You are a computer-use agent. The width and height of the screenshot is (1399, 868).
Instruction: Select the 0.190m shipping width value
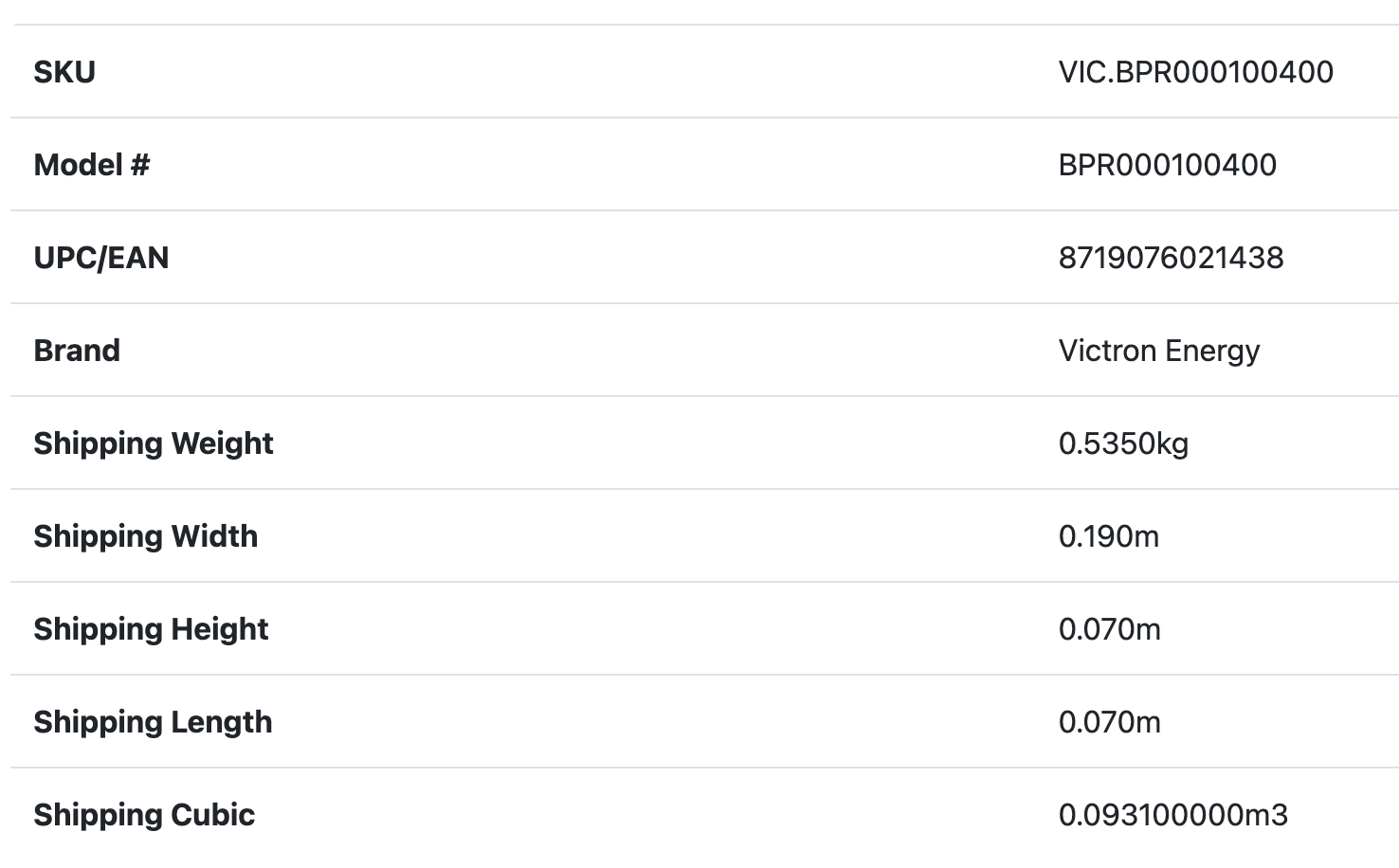[x=1108, y=536]
